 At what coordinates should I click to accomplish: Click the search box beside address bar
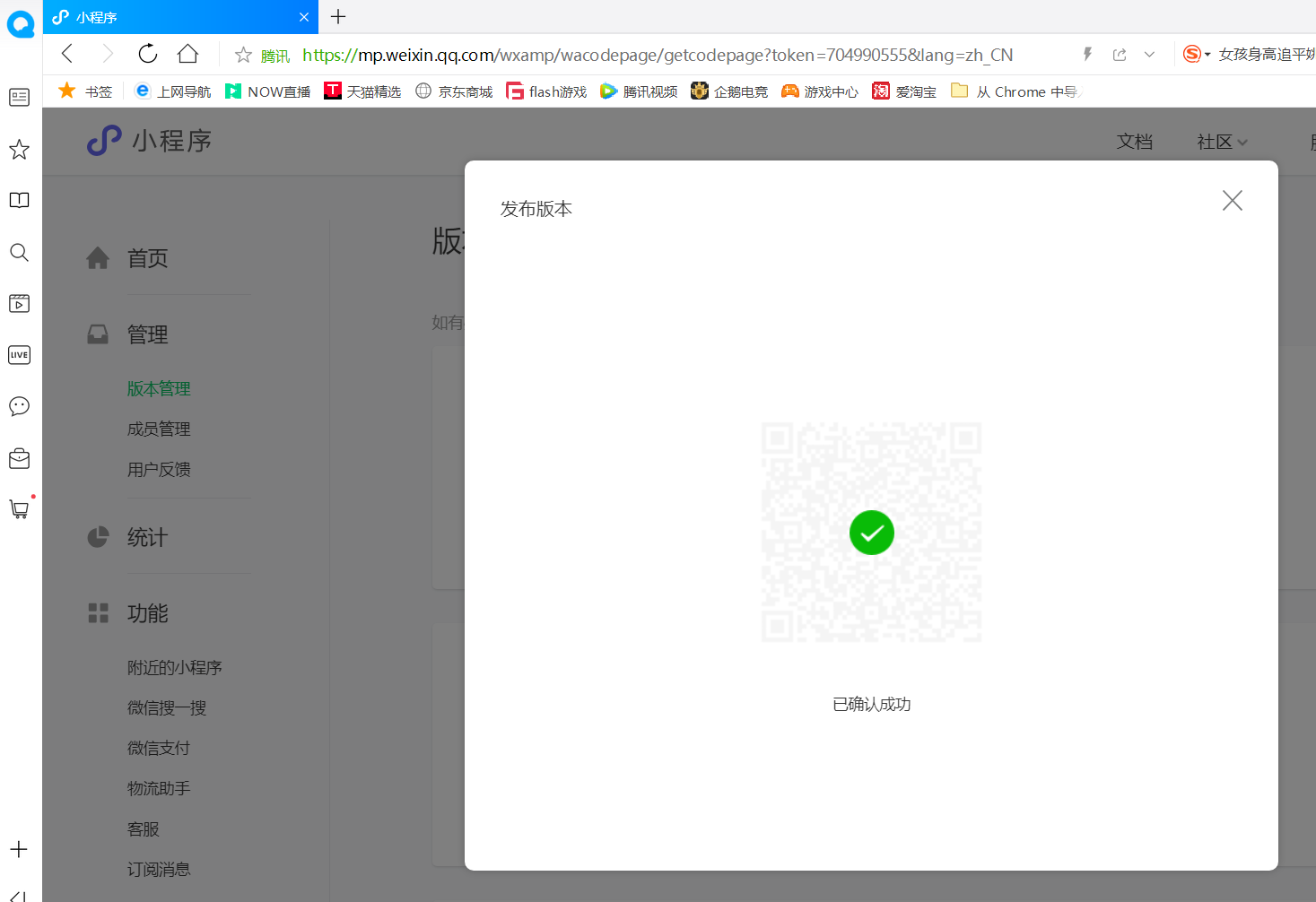[1267, 55]
